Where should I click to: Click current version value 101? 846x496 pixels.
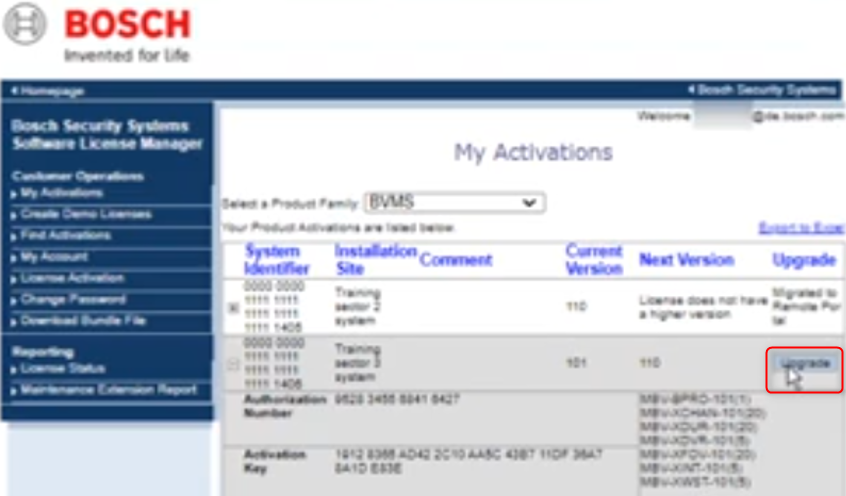576,363
